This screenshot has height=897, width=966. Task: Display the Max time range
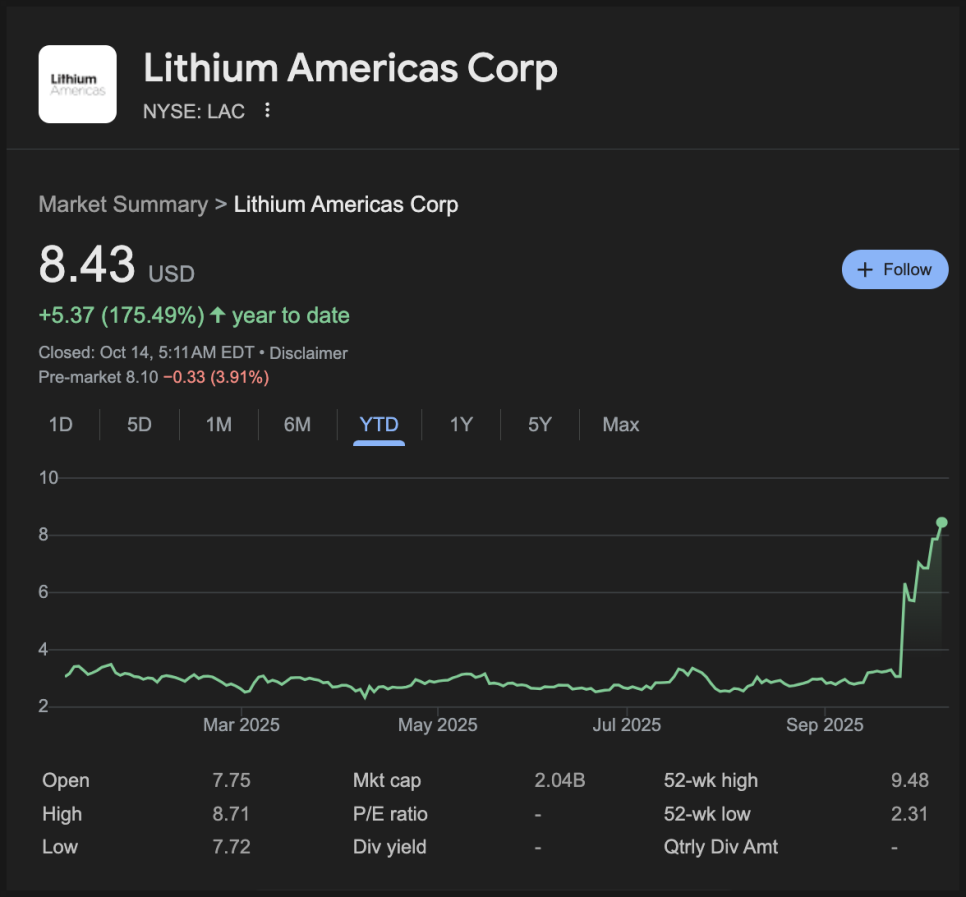click(620, 425)
